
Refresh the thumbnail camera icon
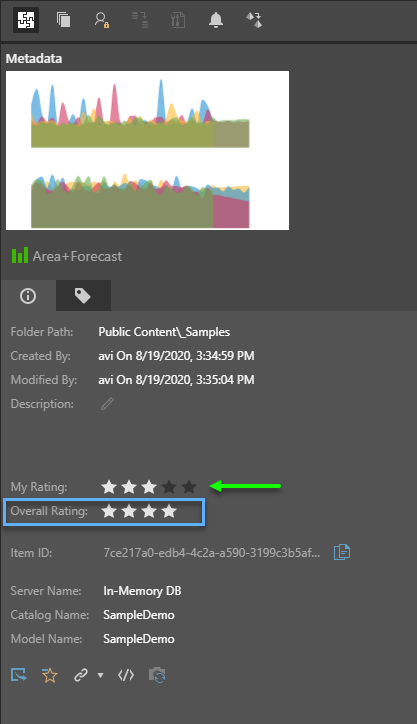click(157, 675)
